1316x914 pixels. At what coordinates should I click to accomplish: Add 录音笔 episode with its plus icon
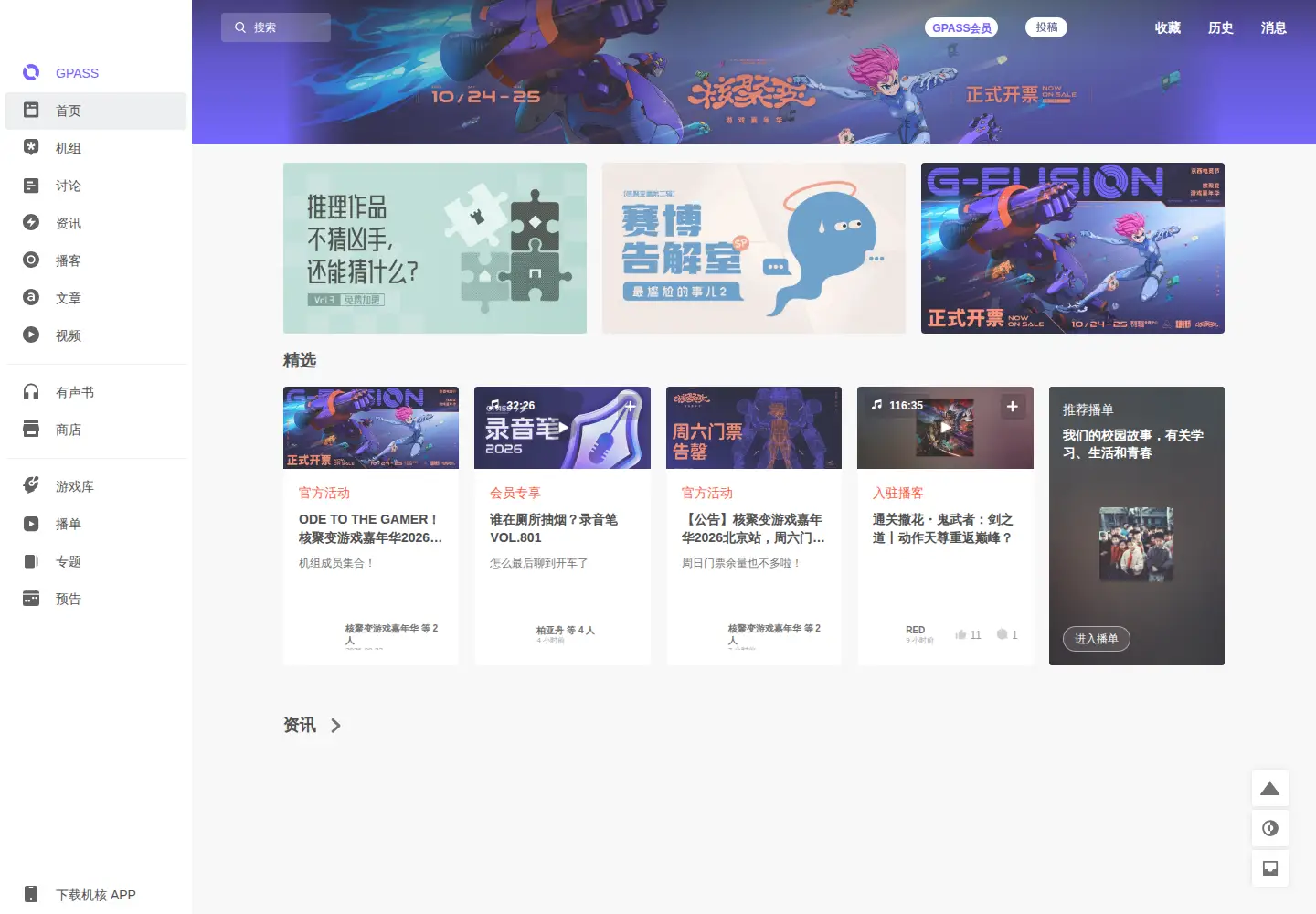[630, 407]
